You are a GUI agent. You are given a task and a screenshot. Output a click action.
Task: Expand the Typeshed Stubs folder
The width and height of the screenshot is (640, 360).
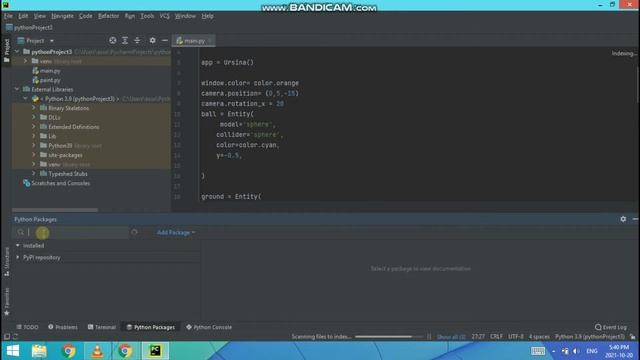tap(34, 174)
